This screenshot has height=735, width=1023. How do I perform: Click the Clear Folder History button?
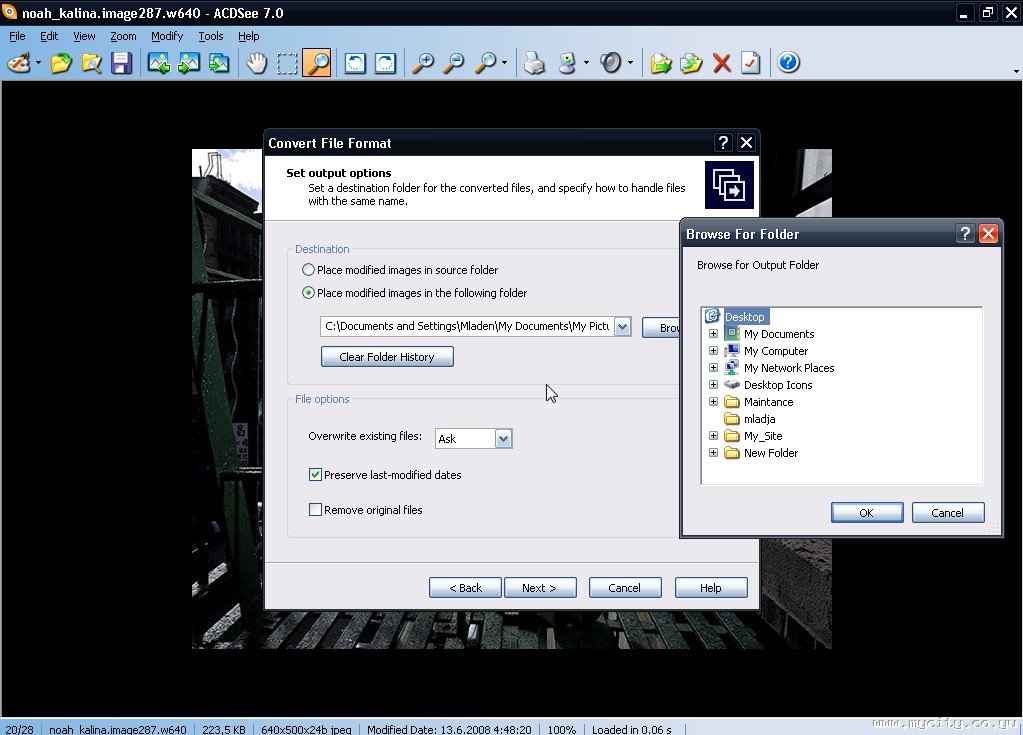click(x=387, y=357)
